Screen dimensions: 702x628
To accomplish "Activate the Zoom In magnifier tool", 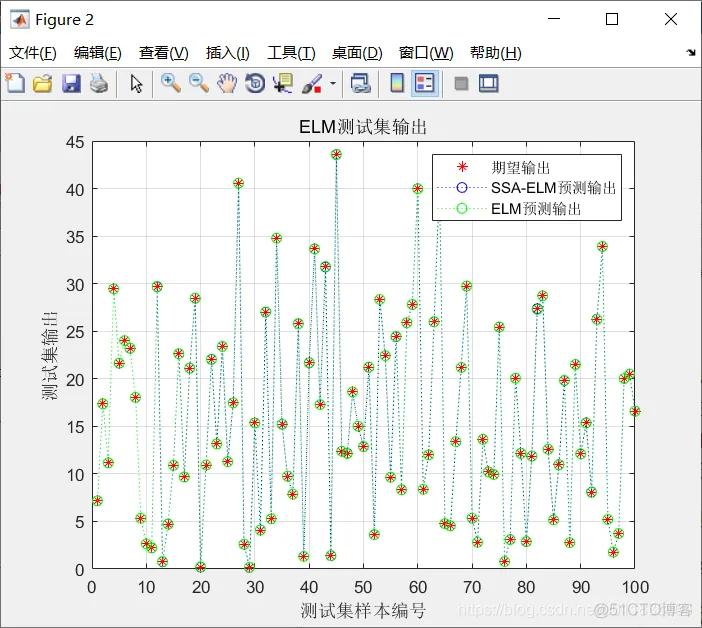I will (171, 83).
